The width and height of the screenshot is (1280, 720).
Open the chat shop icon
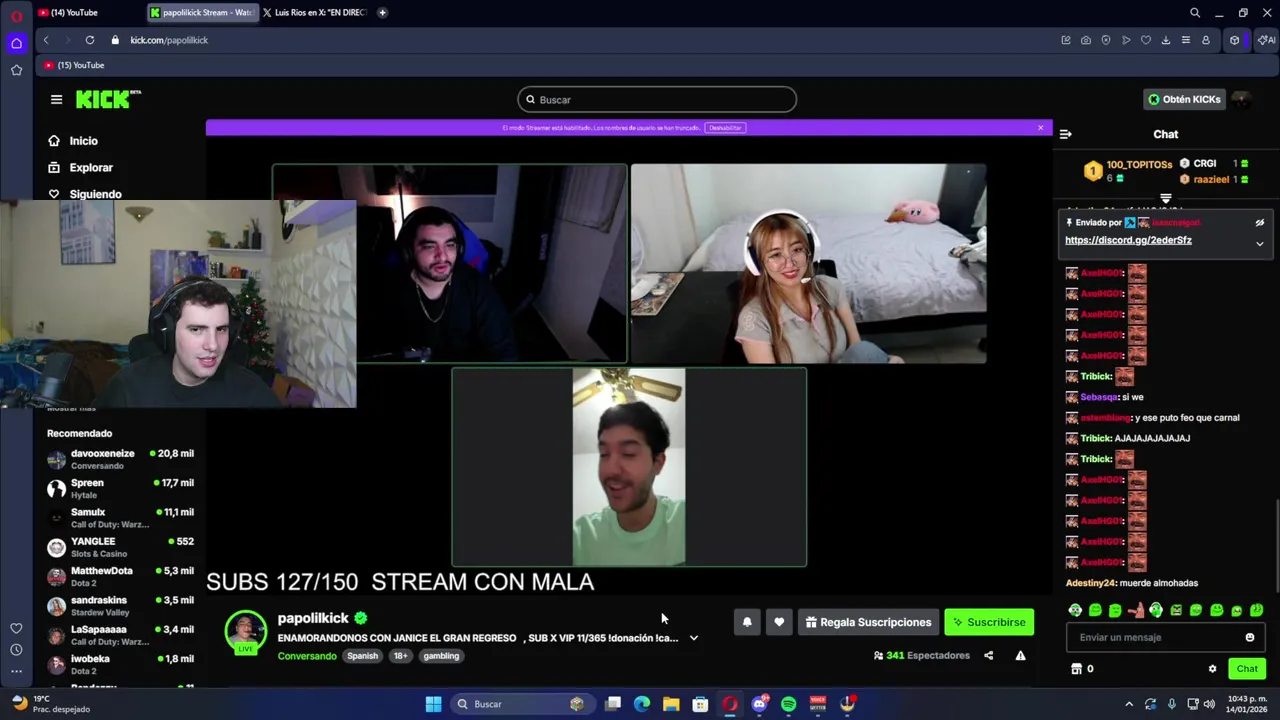click(x=1076, y=669)
